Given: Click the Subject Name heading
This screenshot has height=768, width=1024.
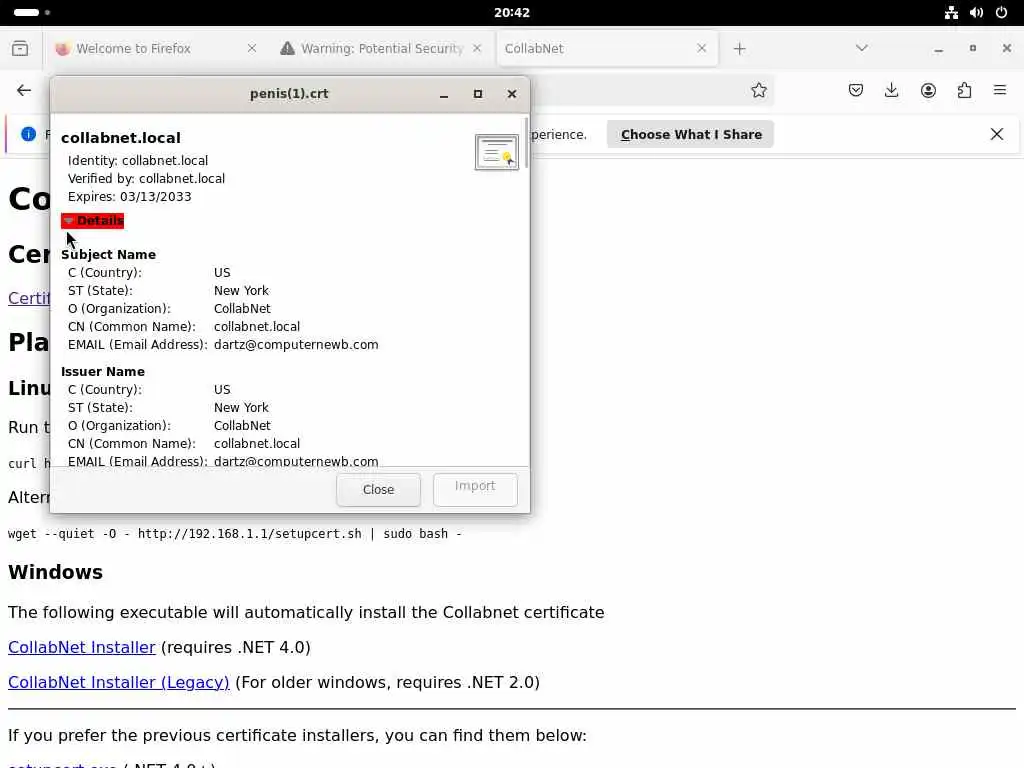Looking at the screenshot, I should coord(108,255).
